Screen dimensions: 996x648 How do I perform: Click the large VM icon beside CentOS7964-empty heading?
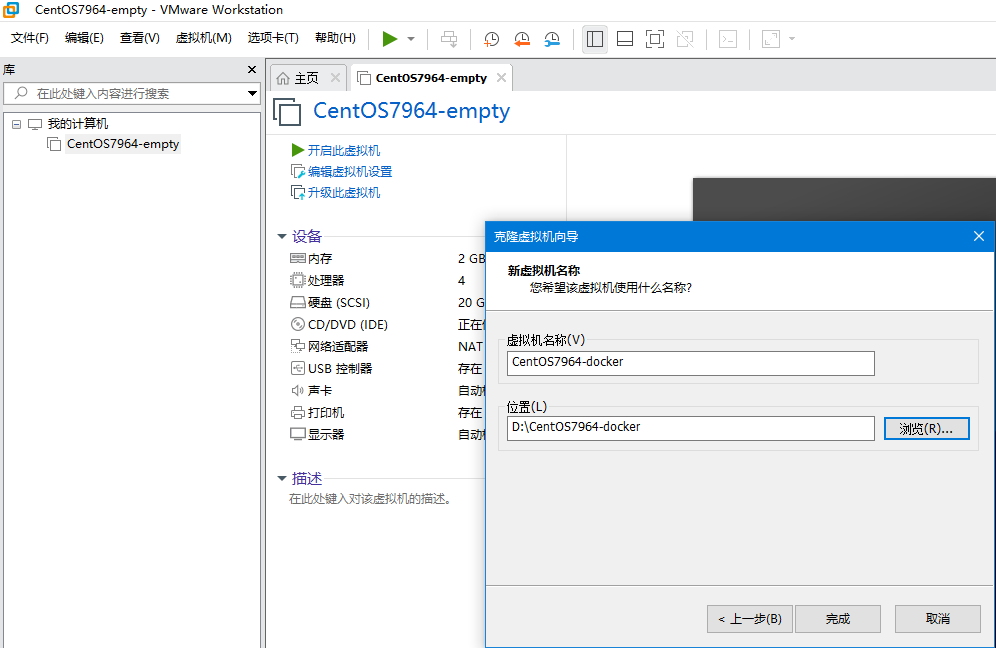(287, 112)
